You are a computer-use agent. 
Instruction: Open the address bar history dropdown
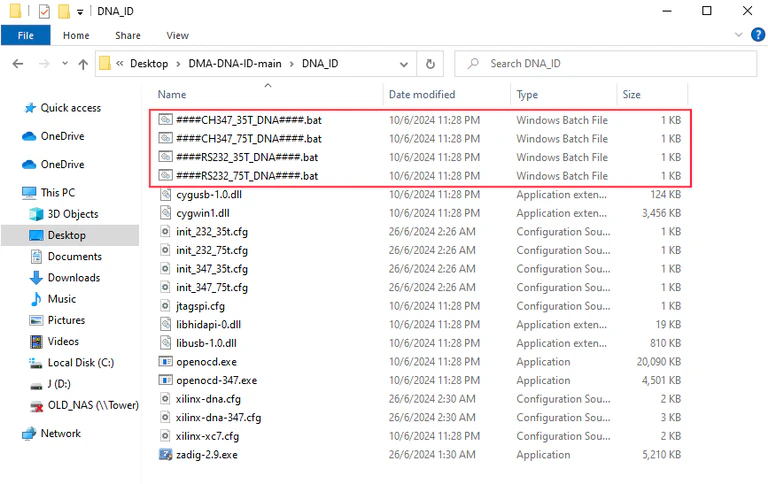pyautogui.click(x=404, y=64)
